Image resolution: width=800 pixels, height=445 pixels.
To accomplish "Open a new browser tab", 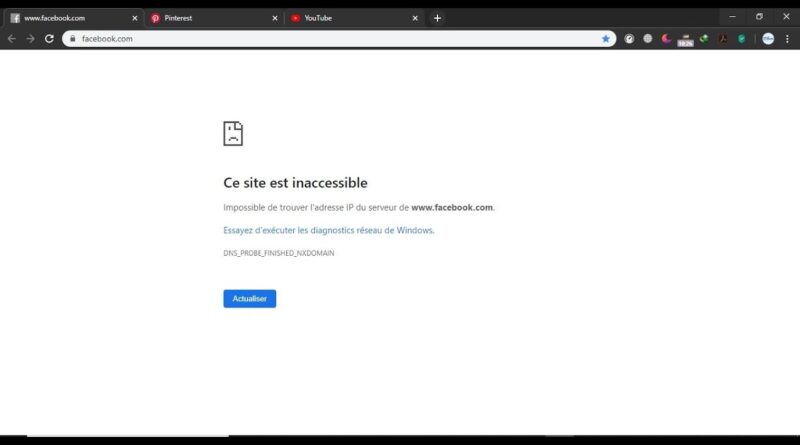I will click(x=437, y=18).
